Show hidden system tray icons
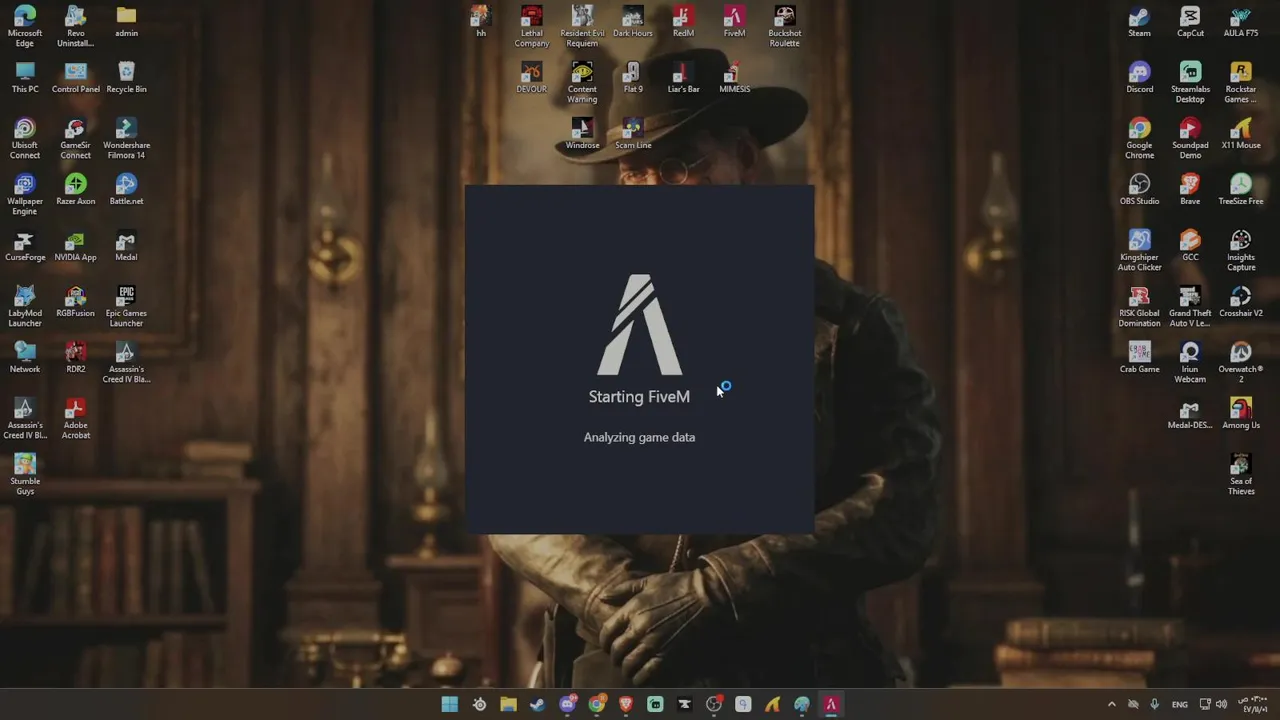Image resolution: width=1280 pixels, height=720 pixels. (1111, 704)
